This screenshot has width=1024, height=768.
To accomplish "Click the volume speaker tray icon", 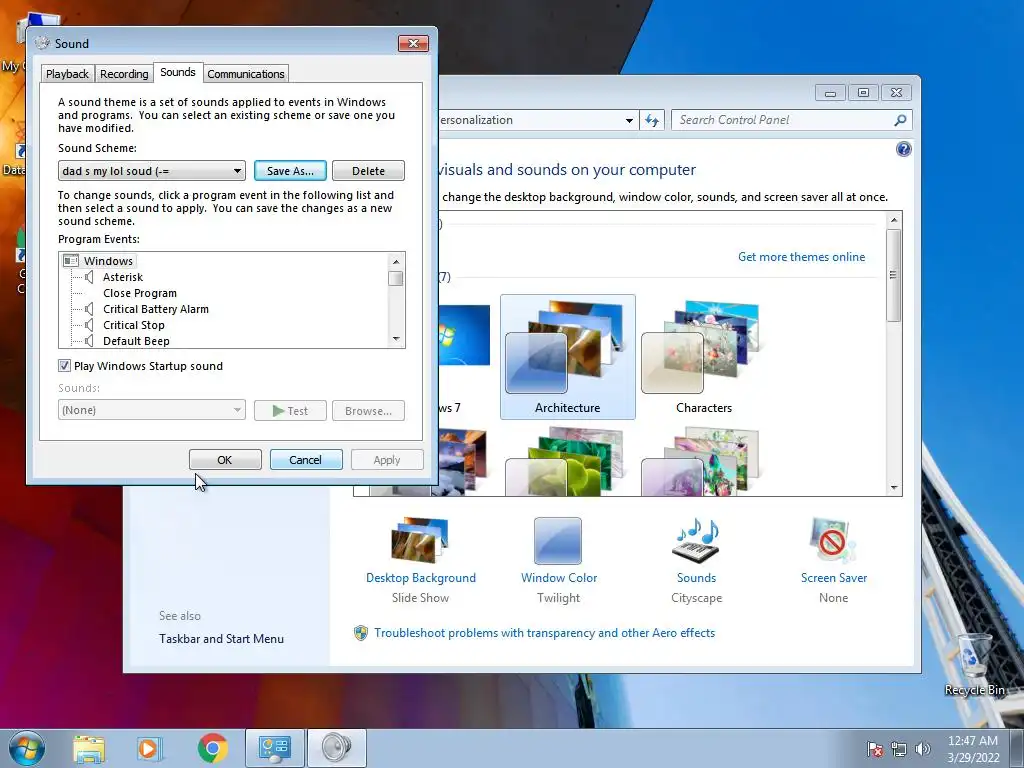I will coord(923,749).
